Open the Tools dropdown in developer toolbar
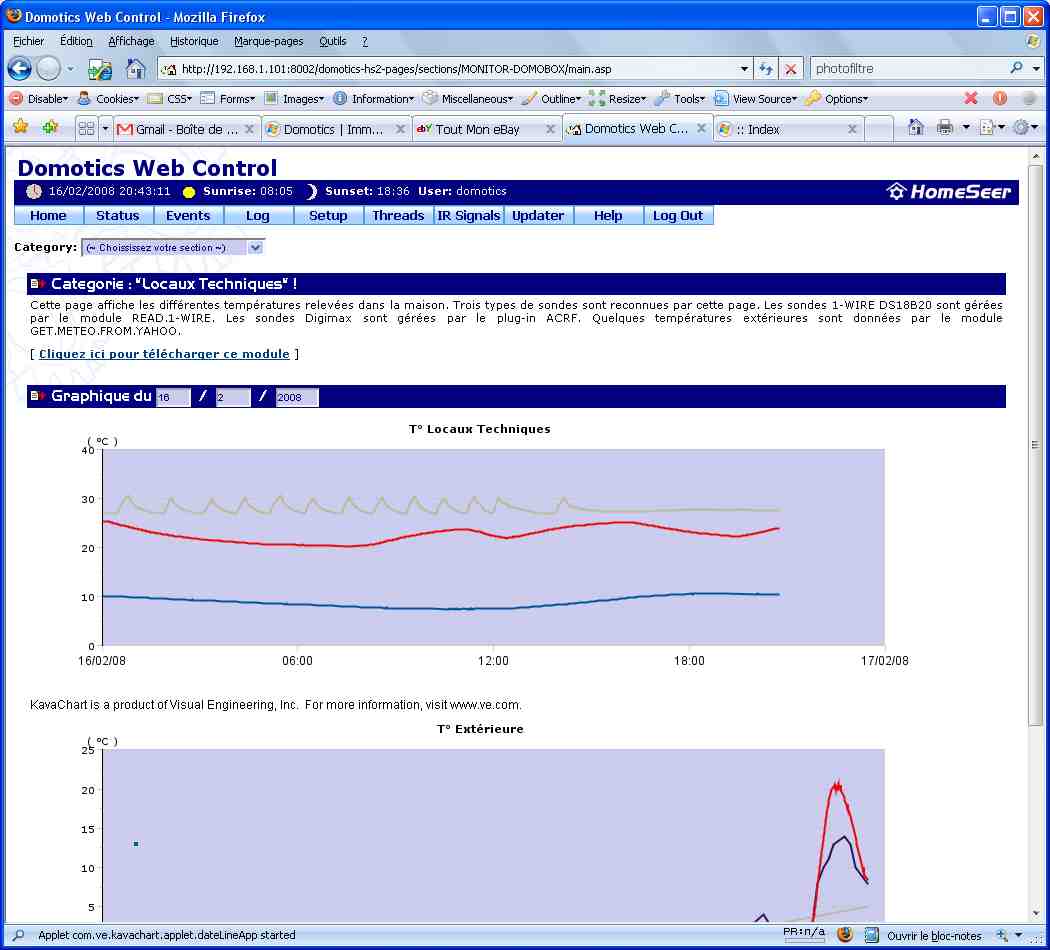The width and height of the screenshot is (1050, 950). 680,98
